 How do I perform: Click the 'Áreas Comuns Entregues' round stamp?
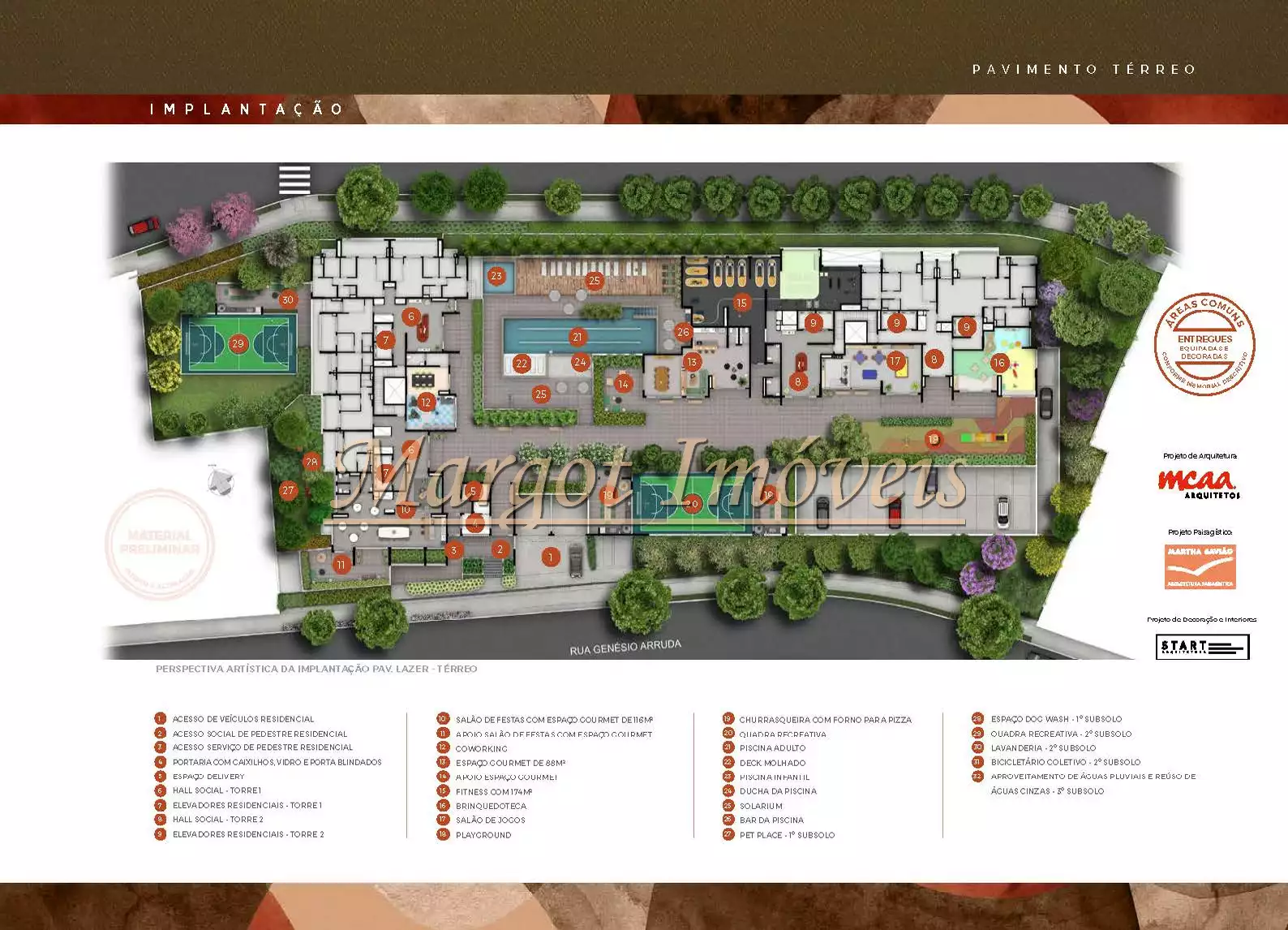click(1204, 345)
